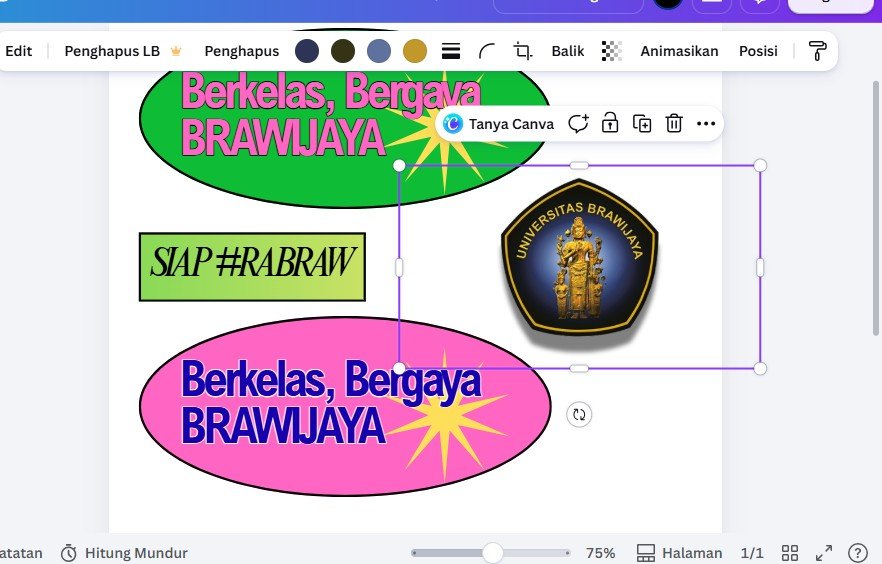
Task: Click Tanya Canva assistant button
Action: click(x=498, y=124)
